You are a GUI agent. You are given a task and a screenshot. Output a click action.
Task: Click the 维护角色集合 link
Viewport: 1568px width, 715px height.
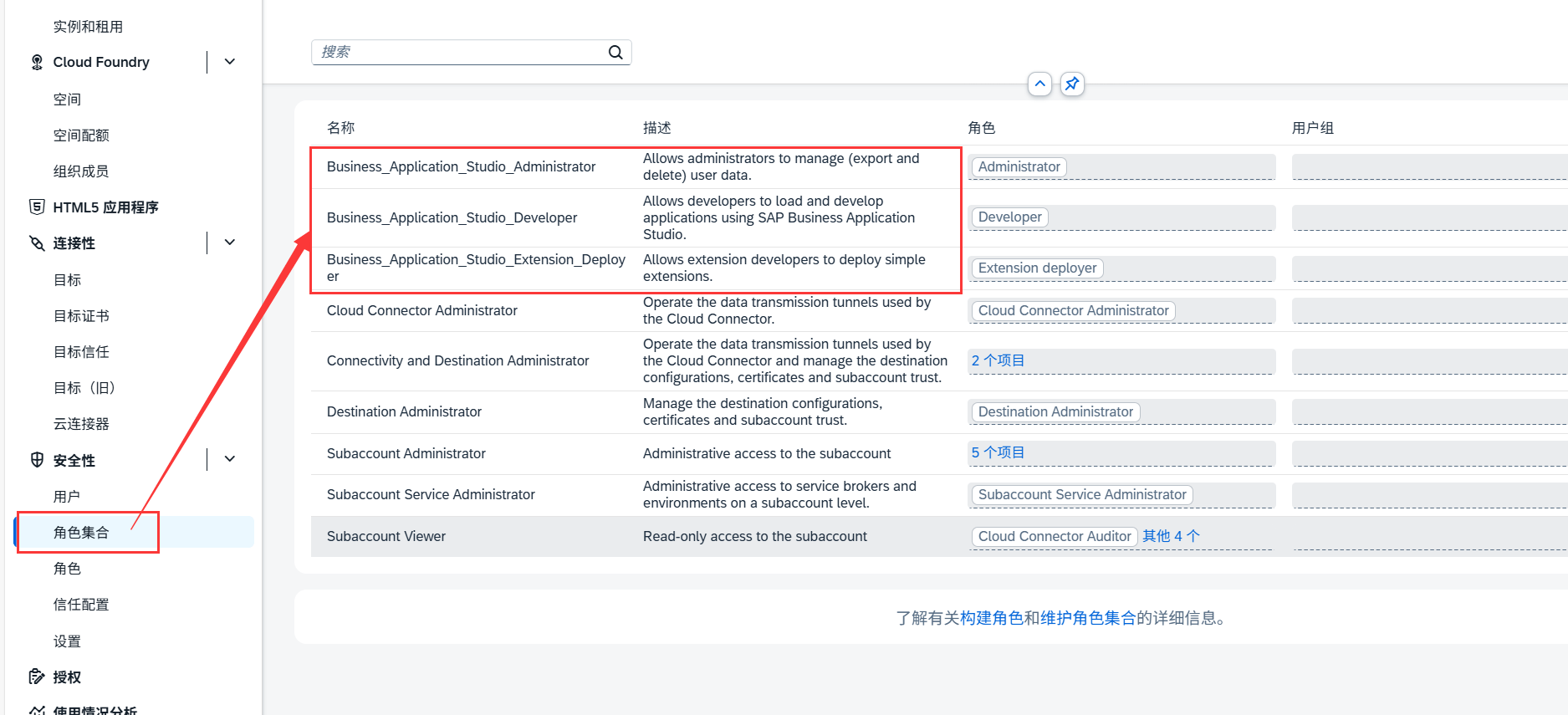point(1087,618)
